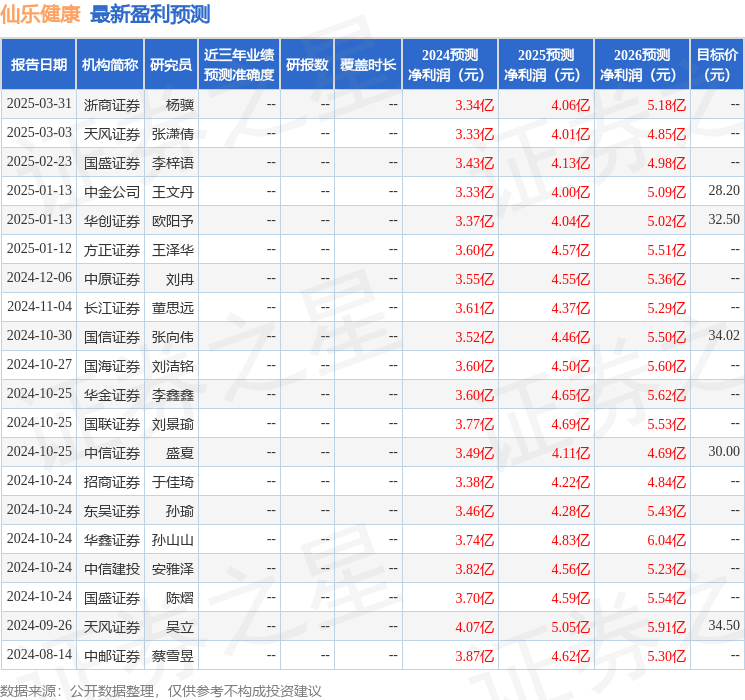Click analyst name 杨骥

coord(180,105)
